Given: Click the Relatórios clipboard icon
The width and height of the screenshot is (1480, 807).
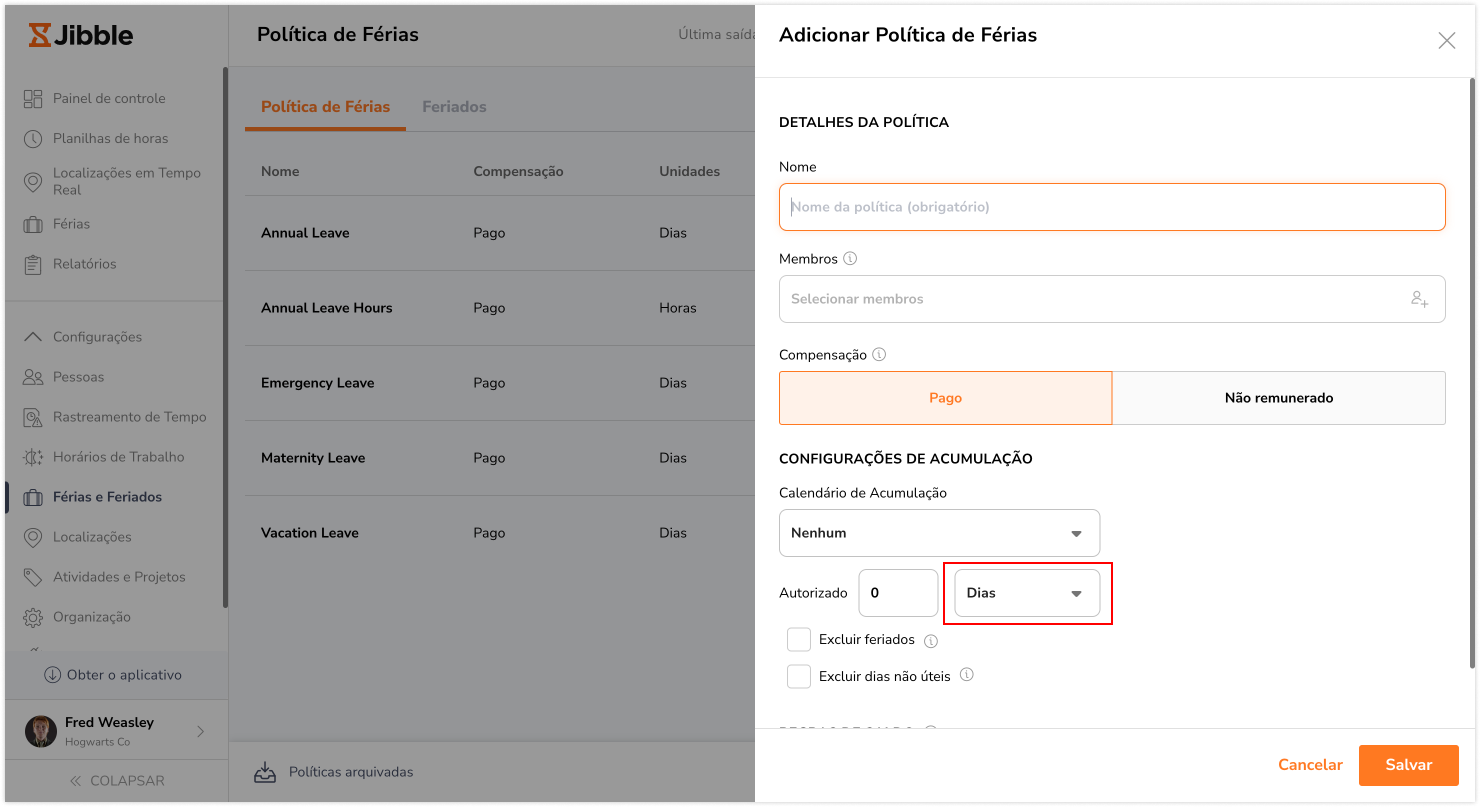Looking at the screenshot, I should tap(33, 264).
